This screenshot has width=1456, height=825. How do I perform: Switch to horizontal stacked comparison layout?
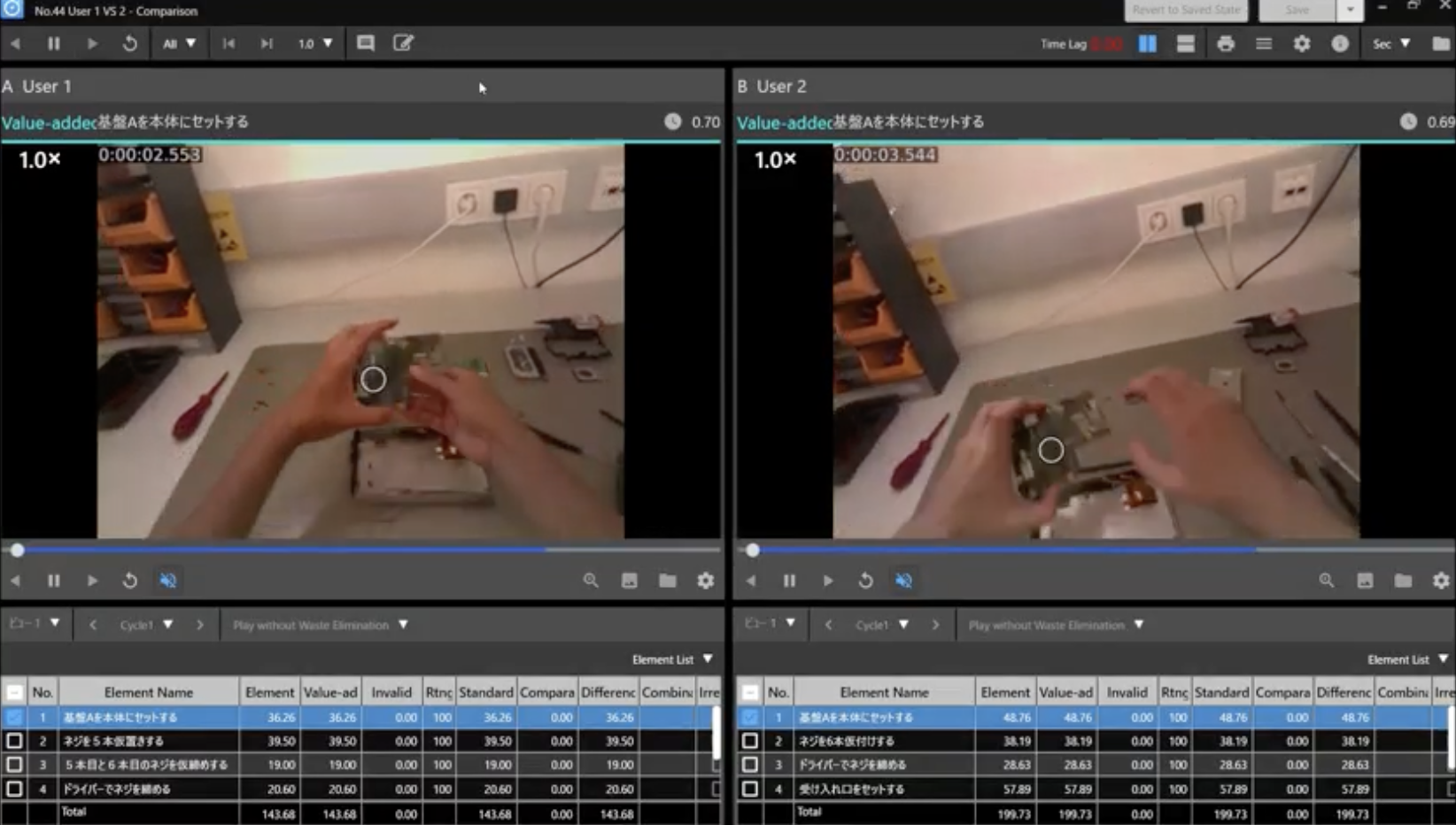[x=1186, y=42]
